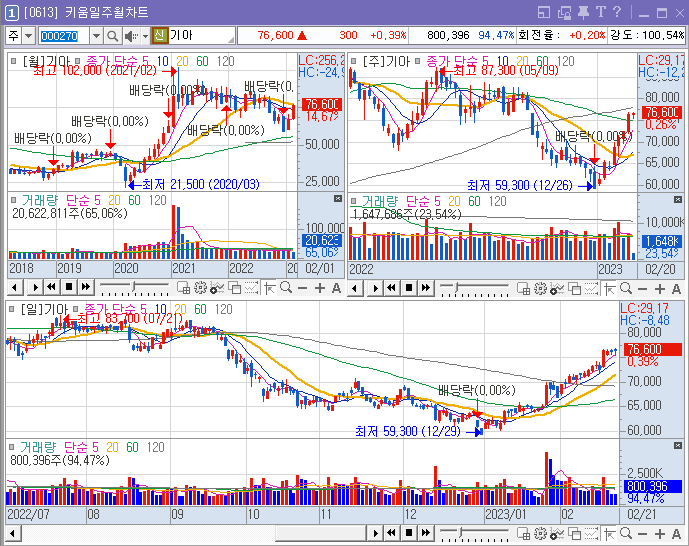Toggle weekly 거래량 volume legend square

pyautogui.click(x=353, y=201)
